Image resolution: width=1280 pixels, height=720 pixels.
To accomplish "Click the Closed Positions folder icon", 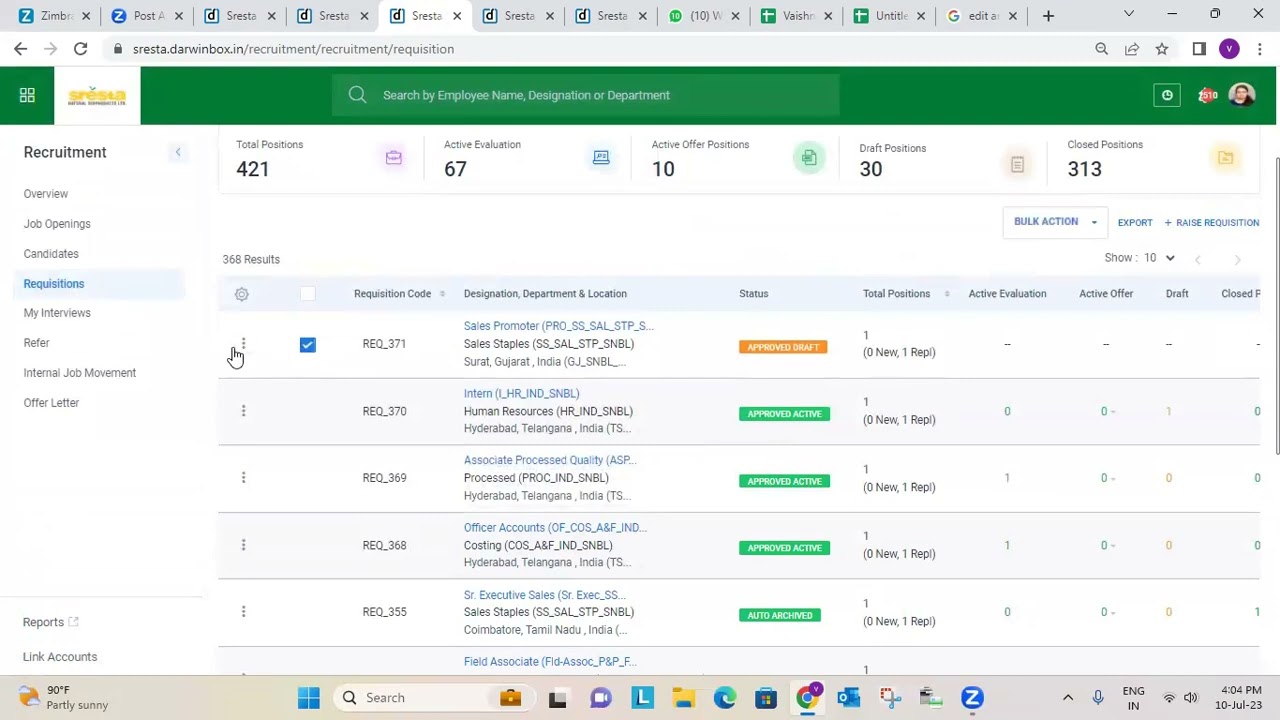I will click(x=1225, y=158).
